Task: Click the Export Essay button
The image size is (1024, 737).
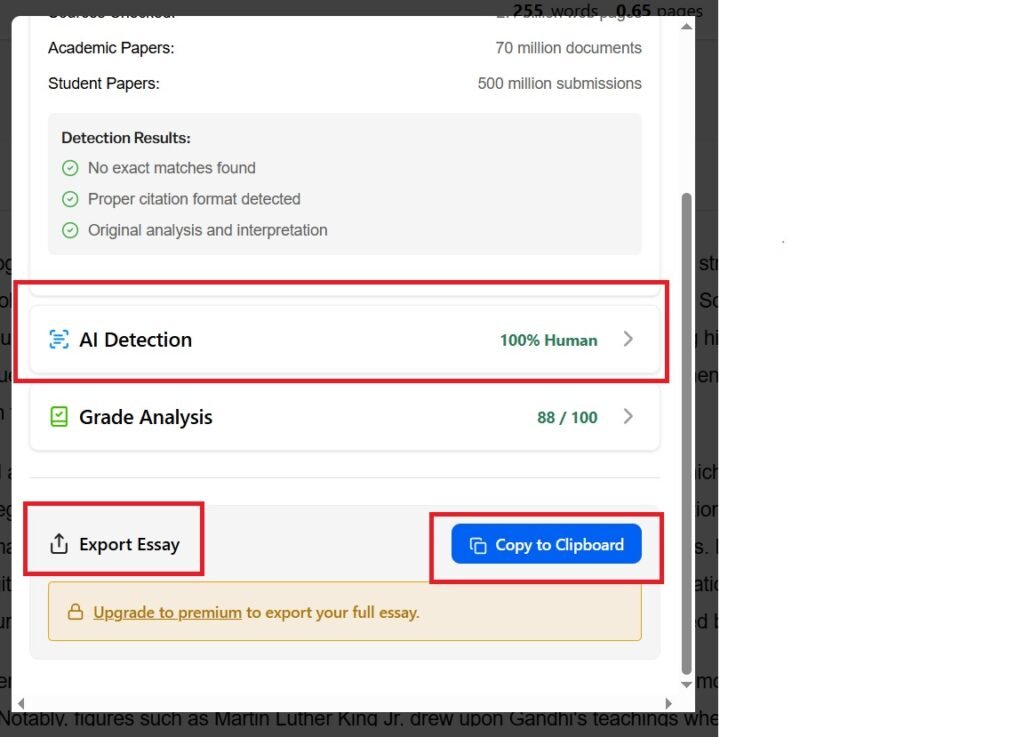Action: tap(115, 544)
